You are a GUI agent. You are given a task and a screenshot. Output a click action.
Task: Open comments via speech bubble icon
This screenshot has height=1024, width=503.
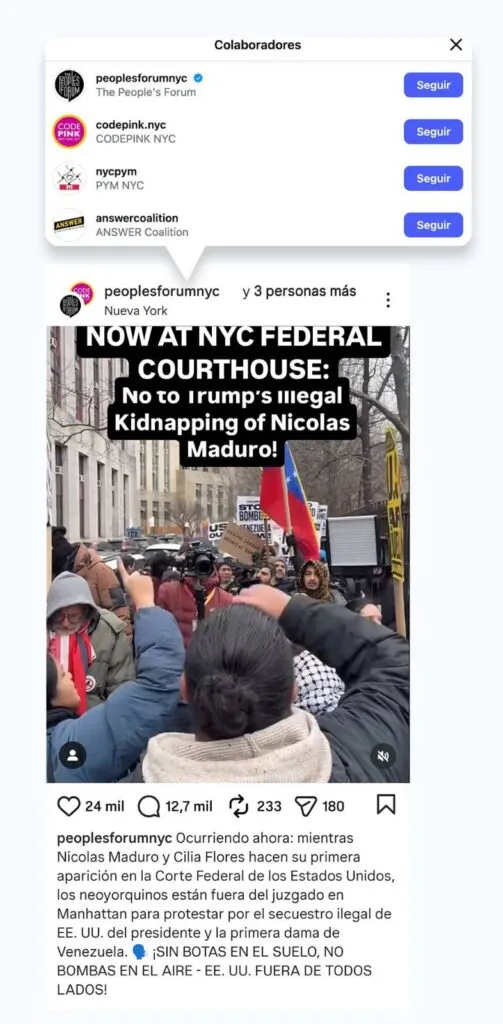coord(149,807)
